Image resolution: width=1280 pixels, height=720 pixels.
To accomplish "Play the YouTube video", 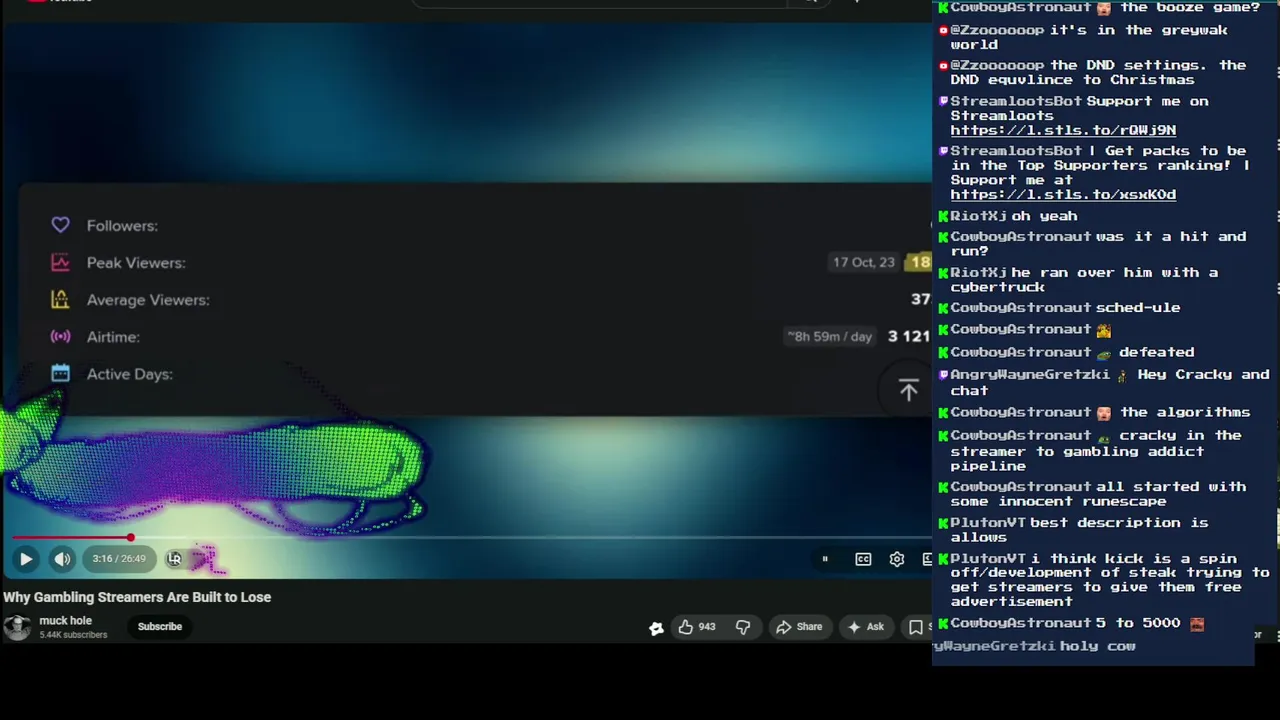I will click(26, 559).
